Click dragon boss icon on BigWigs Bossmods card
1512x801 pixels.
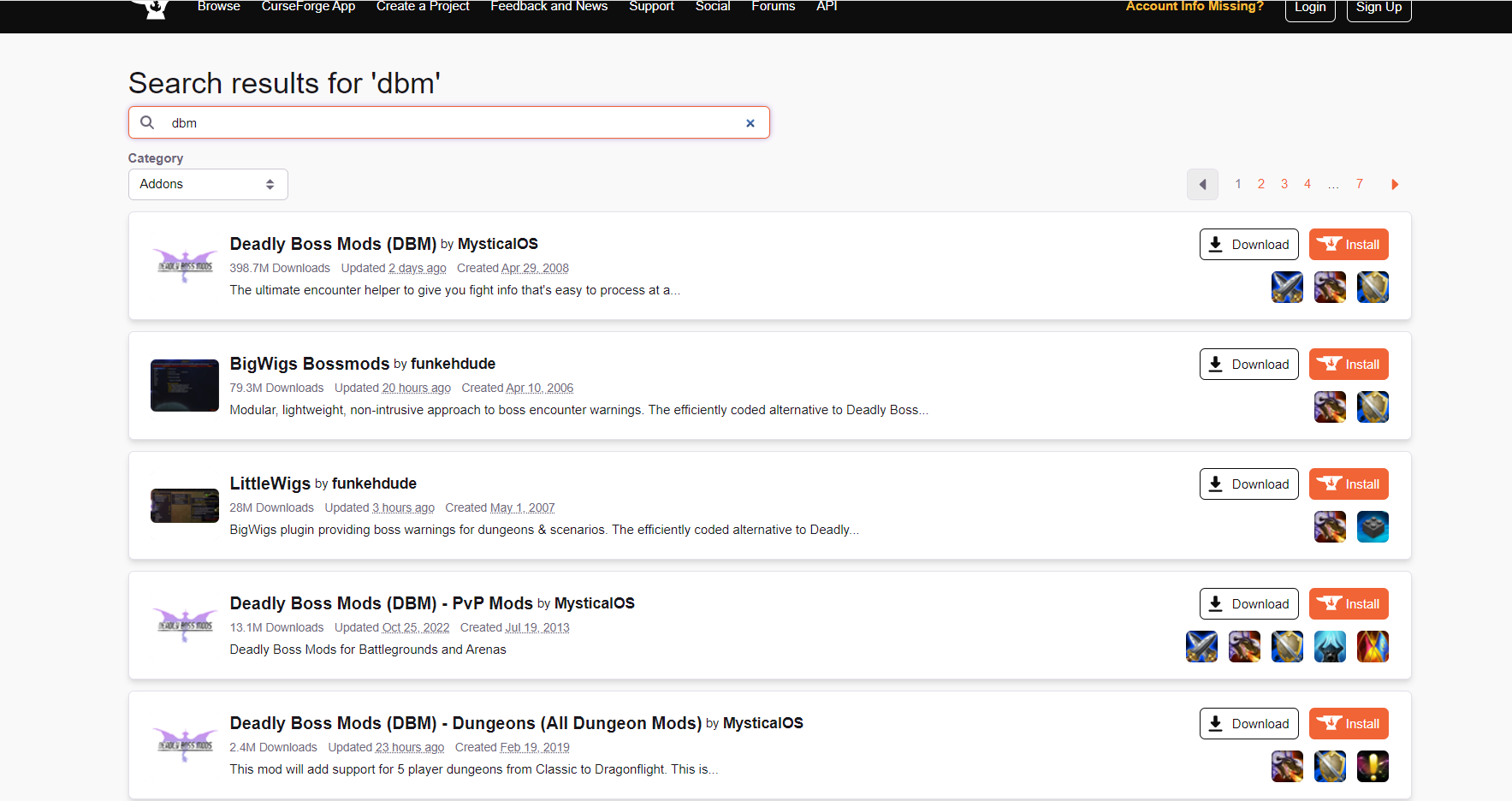(1330, 407)
